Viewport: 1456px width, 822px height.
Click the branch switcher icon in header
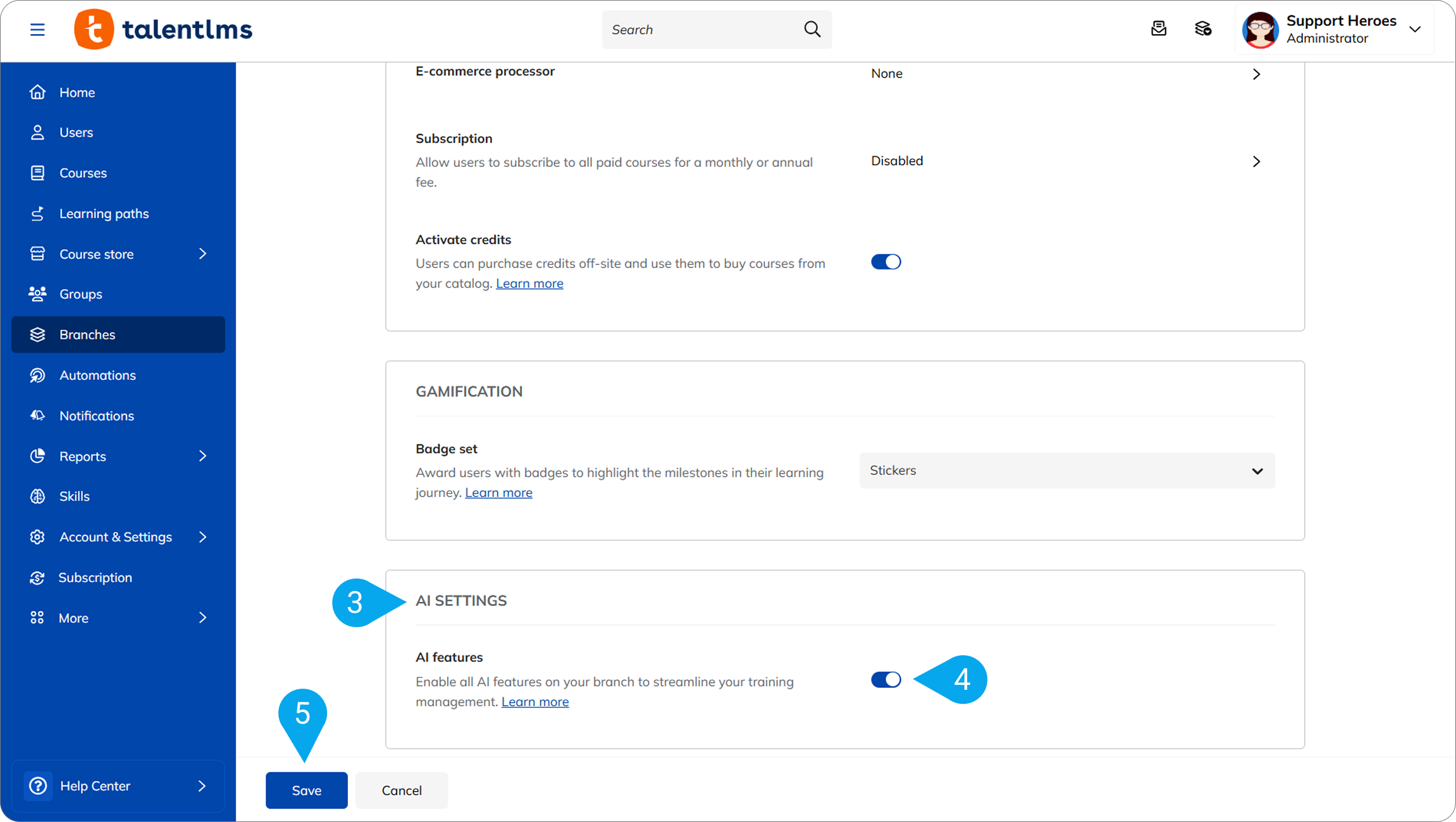coord(1202,29)
